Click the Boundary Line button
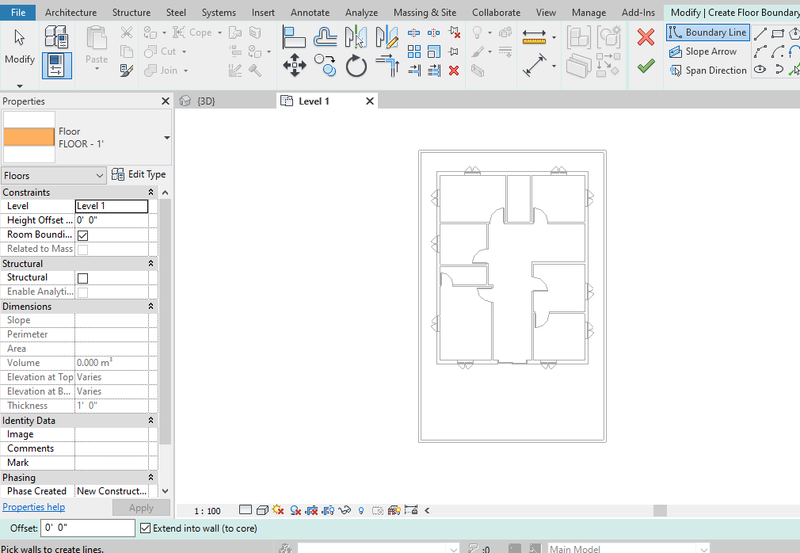 708,33
